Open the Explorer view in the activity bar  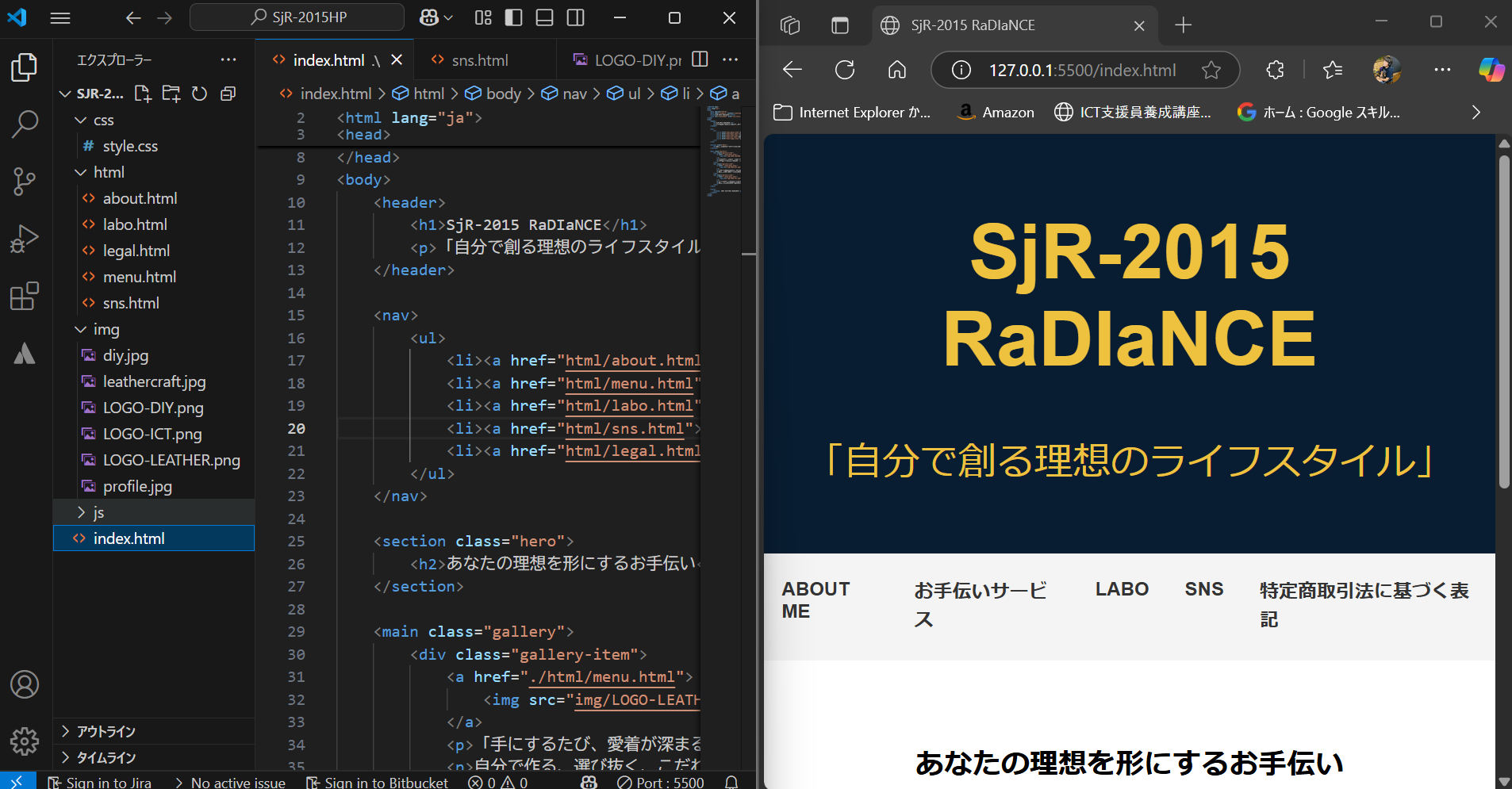(x=24, y=67)
